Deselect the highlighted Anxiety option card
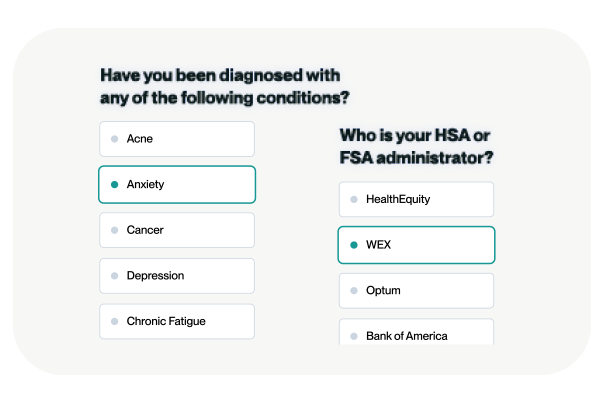This screenshot has height=400, width=600. point(177,185)
